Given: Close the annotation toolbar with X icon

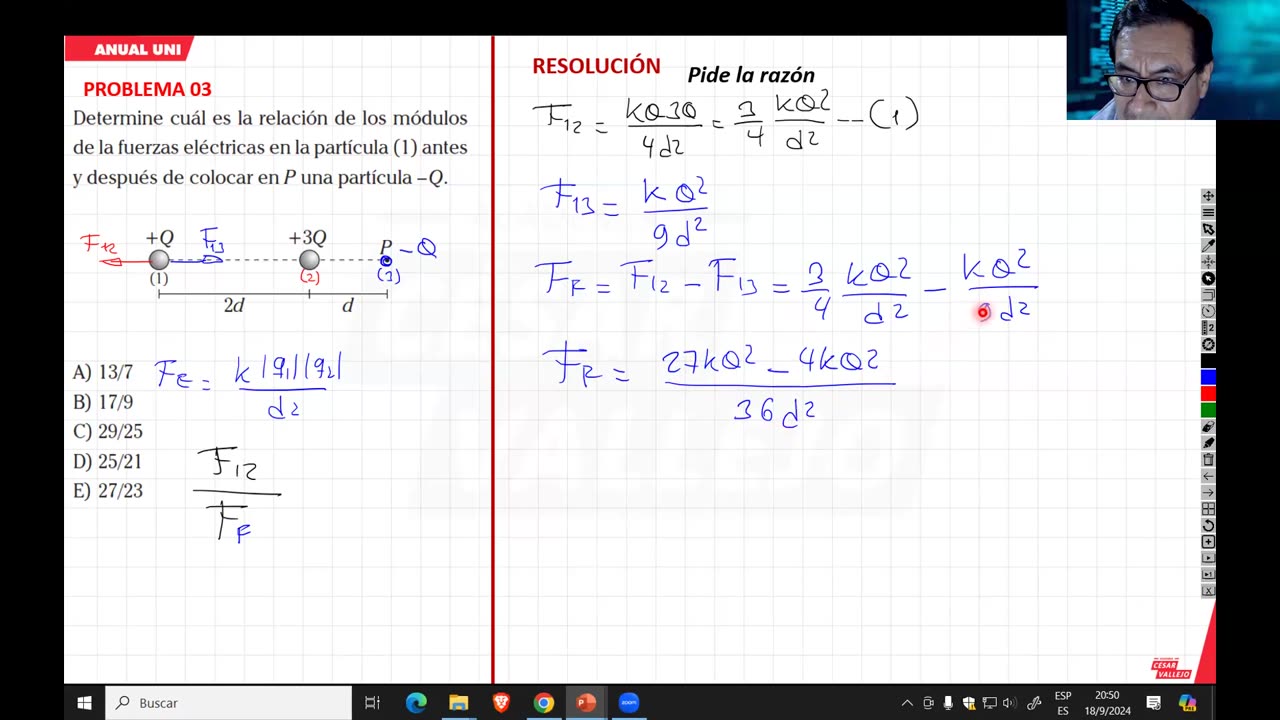Looking at the screenshot, I should pyautogui.click(x=1208, y=591).
